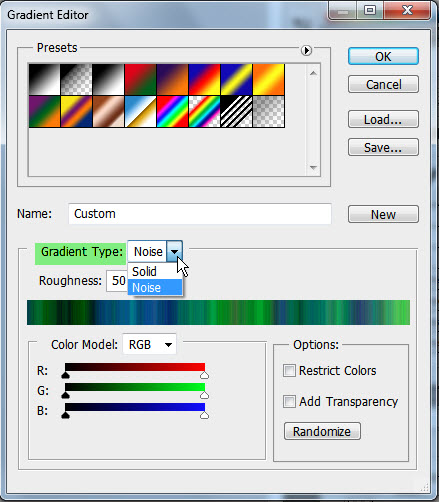The width and height of the screenshot is (439, 502).
Task: Choose the transparent stripes gradient preset
Action: 236,112
